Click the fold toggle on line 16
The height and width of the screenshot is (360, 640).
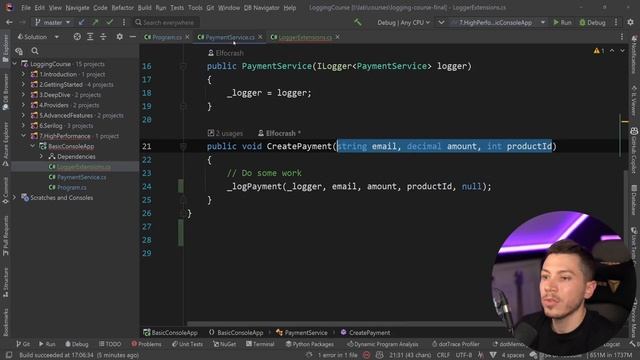183,66
